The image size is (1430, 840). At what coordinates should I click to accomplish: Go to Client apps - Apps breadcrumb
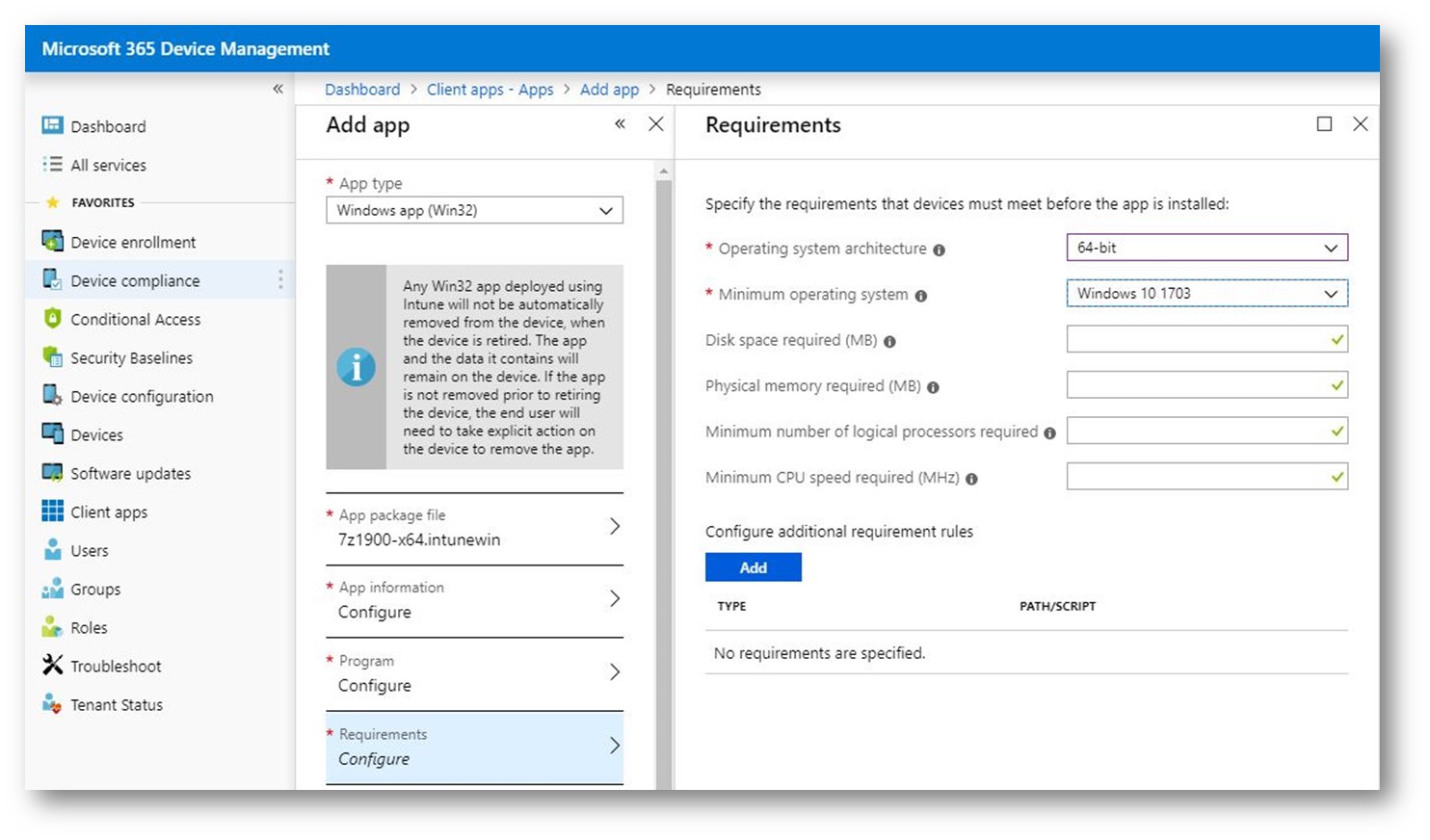[x=490, y=90]
